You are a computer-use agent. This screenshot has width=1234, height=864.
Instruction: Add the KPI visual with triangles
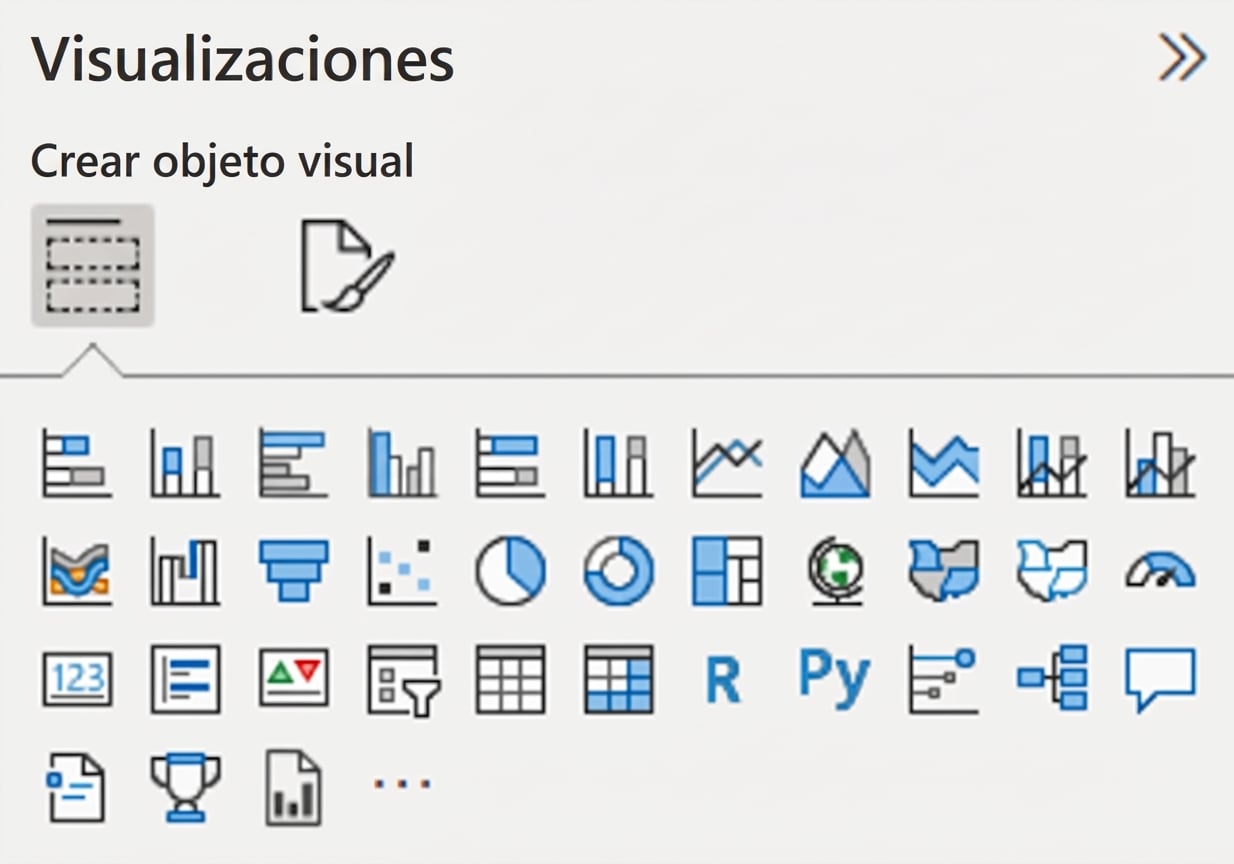pyautogui.click(x=293, y=680)
